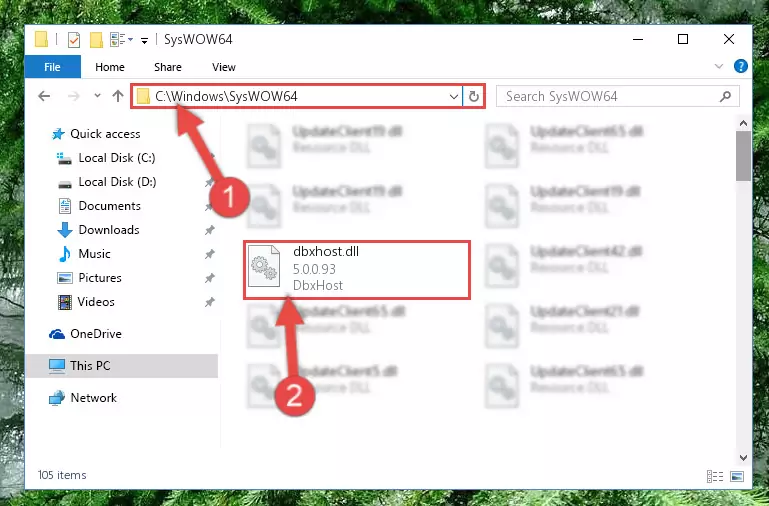The height and width of the screenshot is (506, 769).
Task: Click the Local Disk (C:) drive icon
Action: click(65, 158)
